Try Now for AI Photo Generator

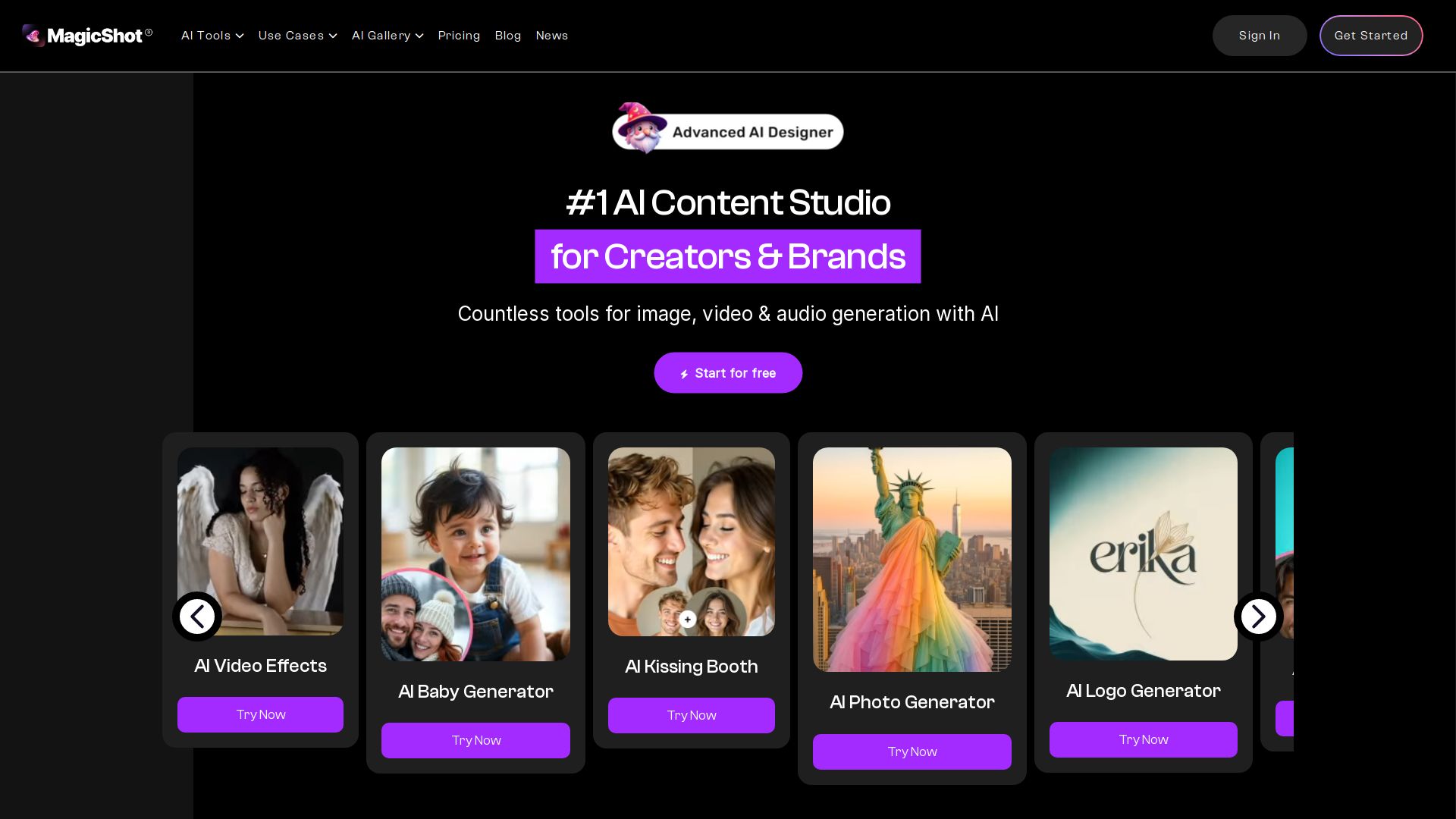912,752
